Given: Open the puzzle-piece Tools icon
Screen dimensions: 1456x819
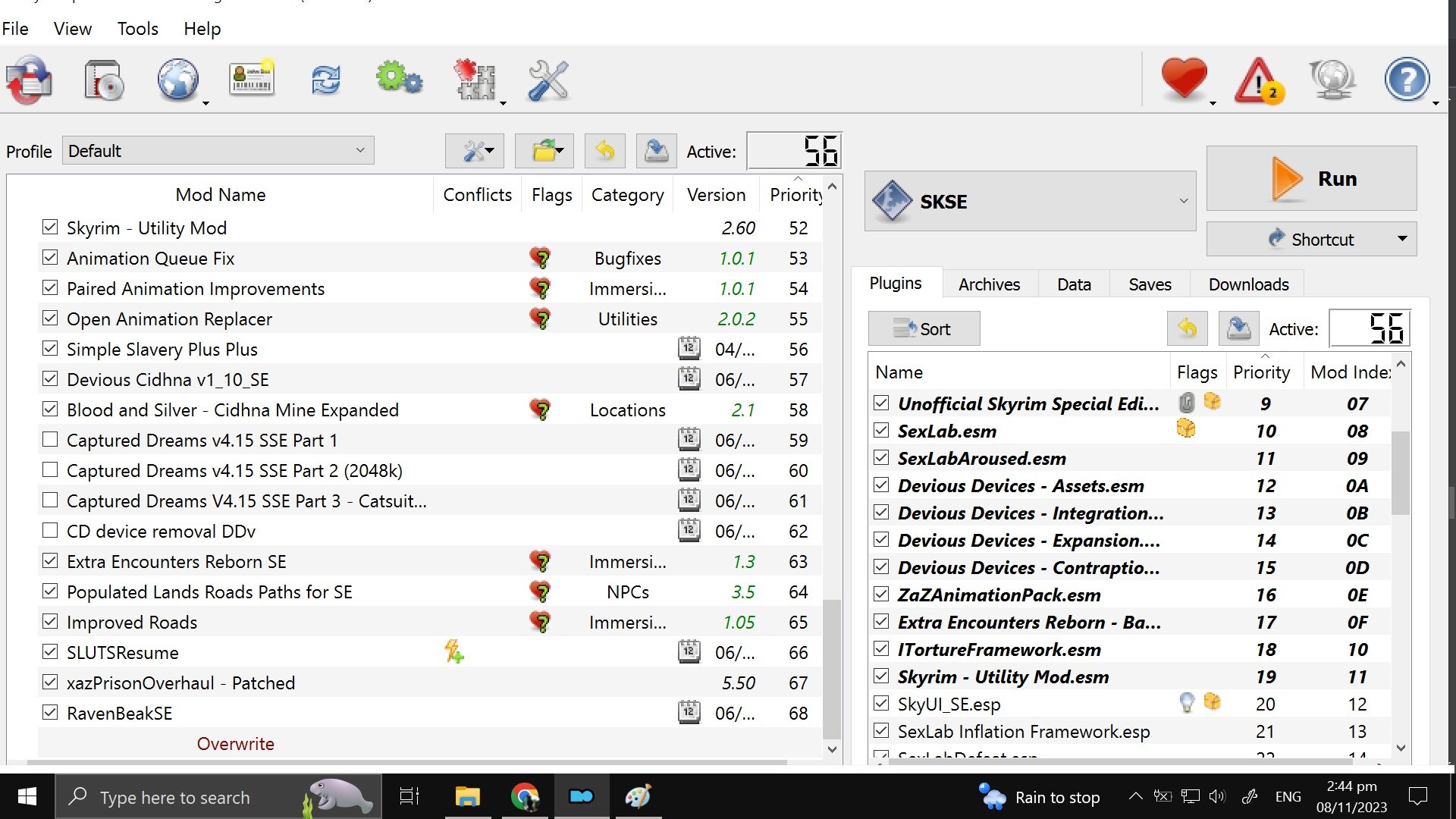Looking at the screenshot, I should click(474, 80).
